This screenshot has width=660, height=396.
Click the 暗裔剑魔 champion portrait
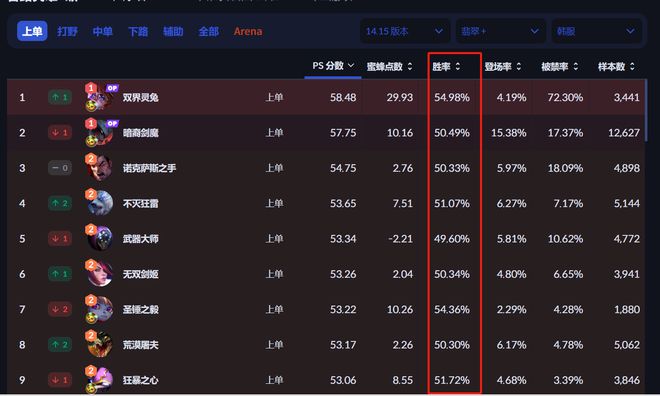[100, 133]
